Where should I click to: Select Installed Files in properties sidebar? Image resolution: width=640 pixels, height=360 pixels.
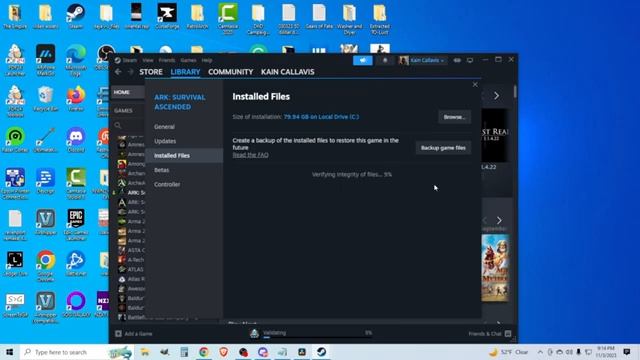click(x=184, y=156)
